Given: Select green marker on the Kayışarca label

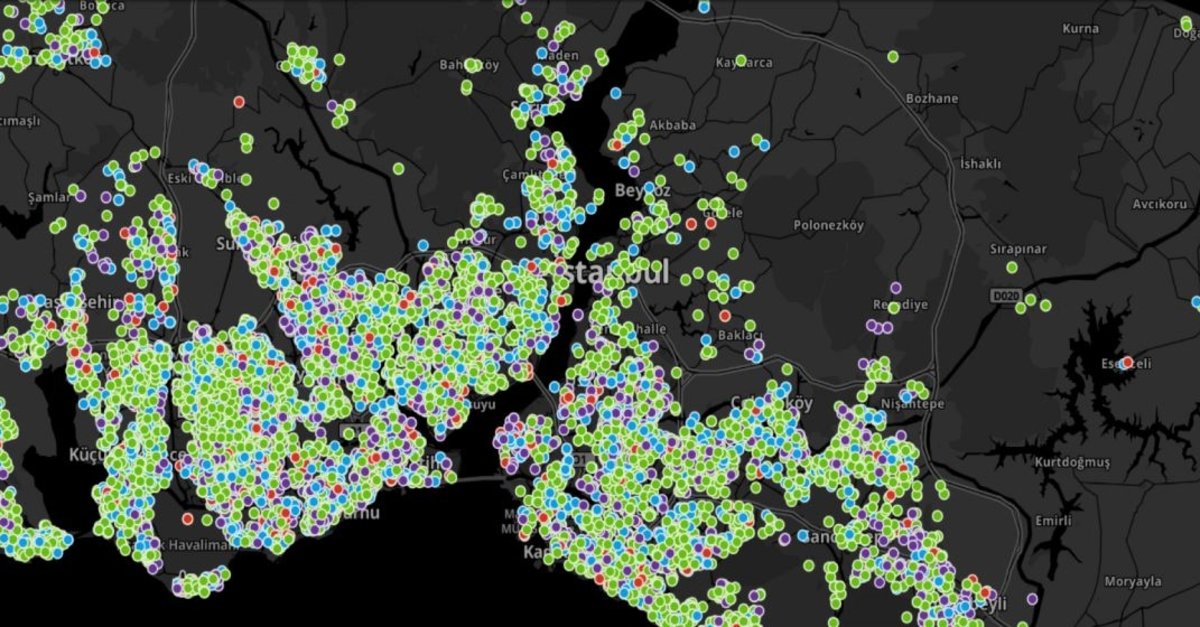Looking at the screenshot, I should pyautogui.click(x=740, y=61).
